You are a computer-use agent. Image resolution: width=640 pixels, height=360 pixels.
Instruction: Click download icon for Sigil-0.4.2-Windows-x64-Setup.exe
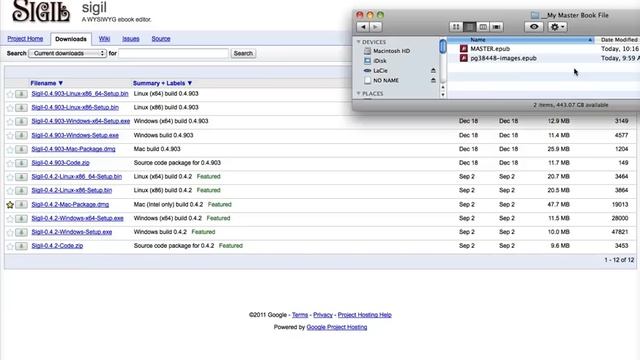[x=21, y=218]
